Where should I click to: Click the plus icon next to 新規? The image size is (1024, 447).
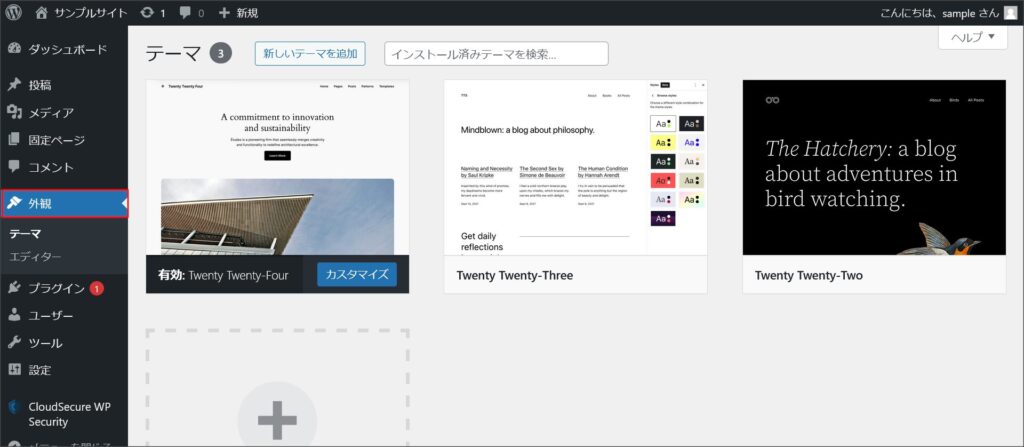[225, 12]
